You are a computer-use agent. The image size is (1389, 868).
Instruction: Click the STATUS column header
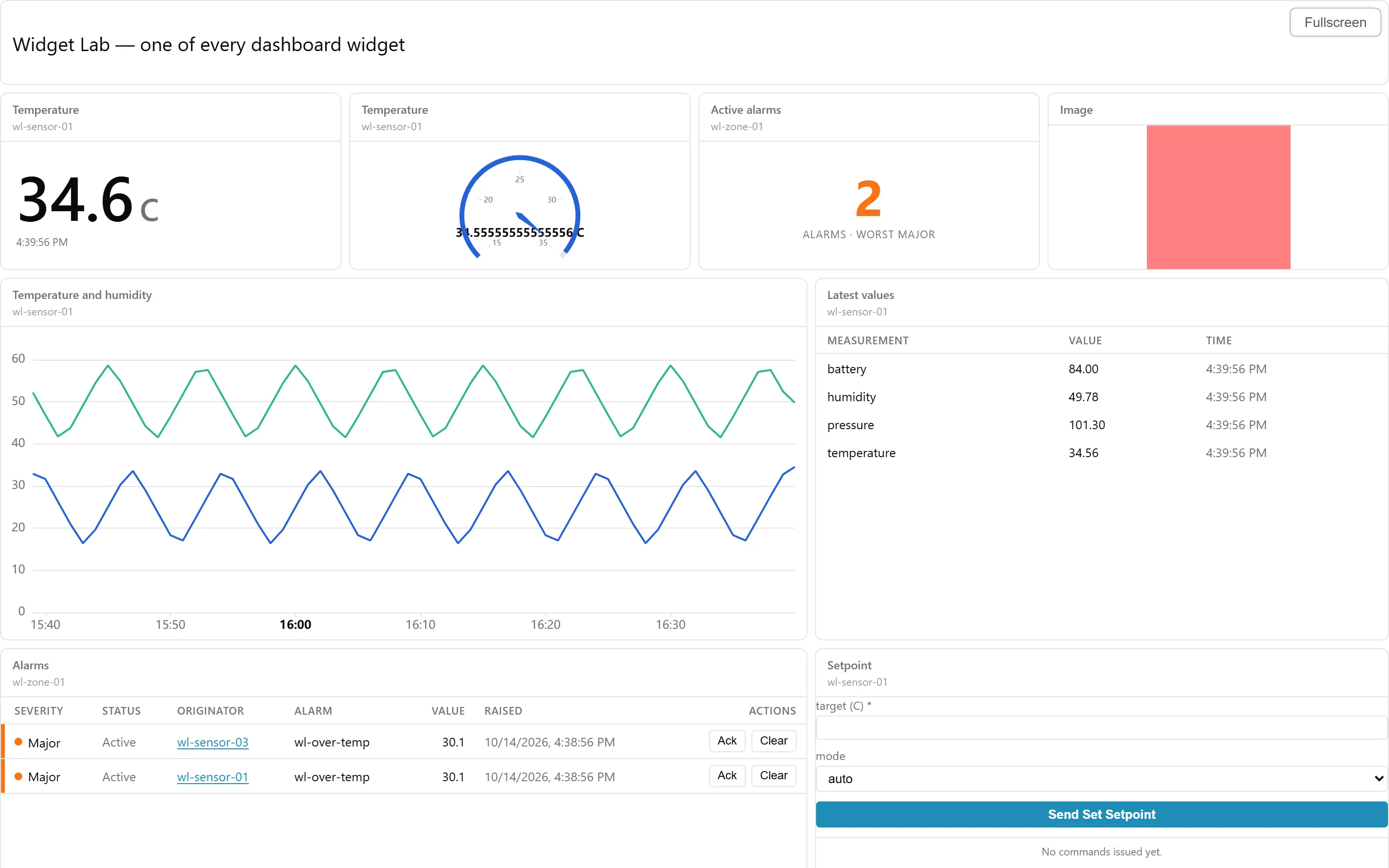(121, 711)
